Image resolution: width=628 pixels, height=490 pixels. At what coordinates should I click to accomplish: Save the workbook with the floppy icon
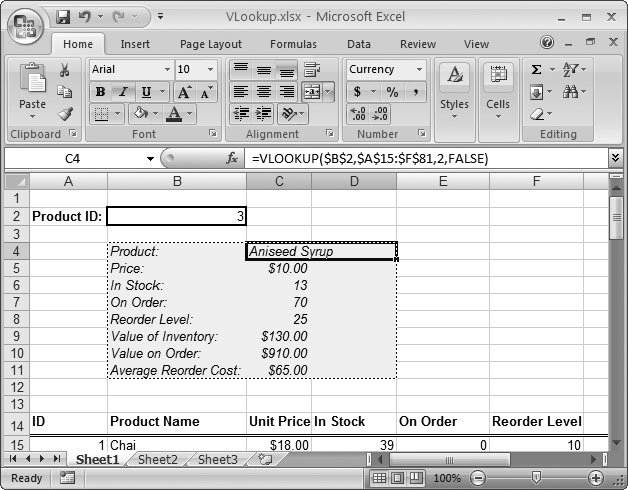(x=63, y=17)
